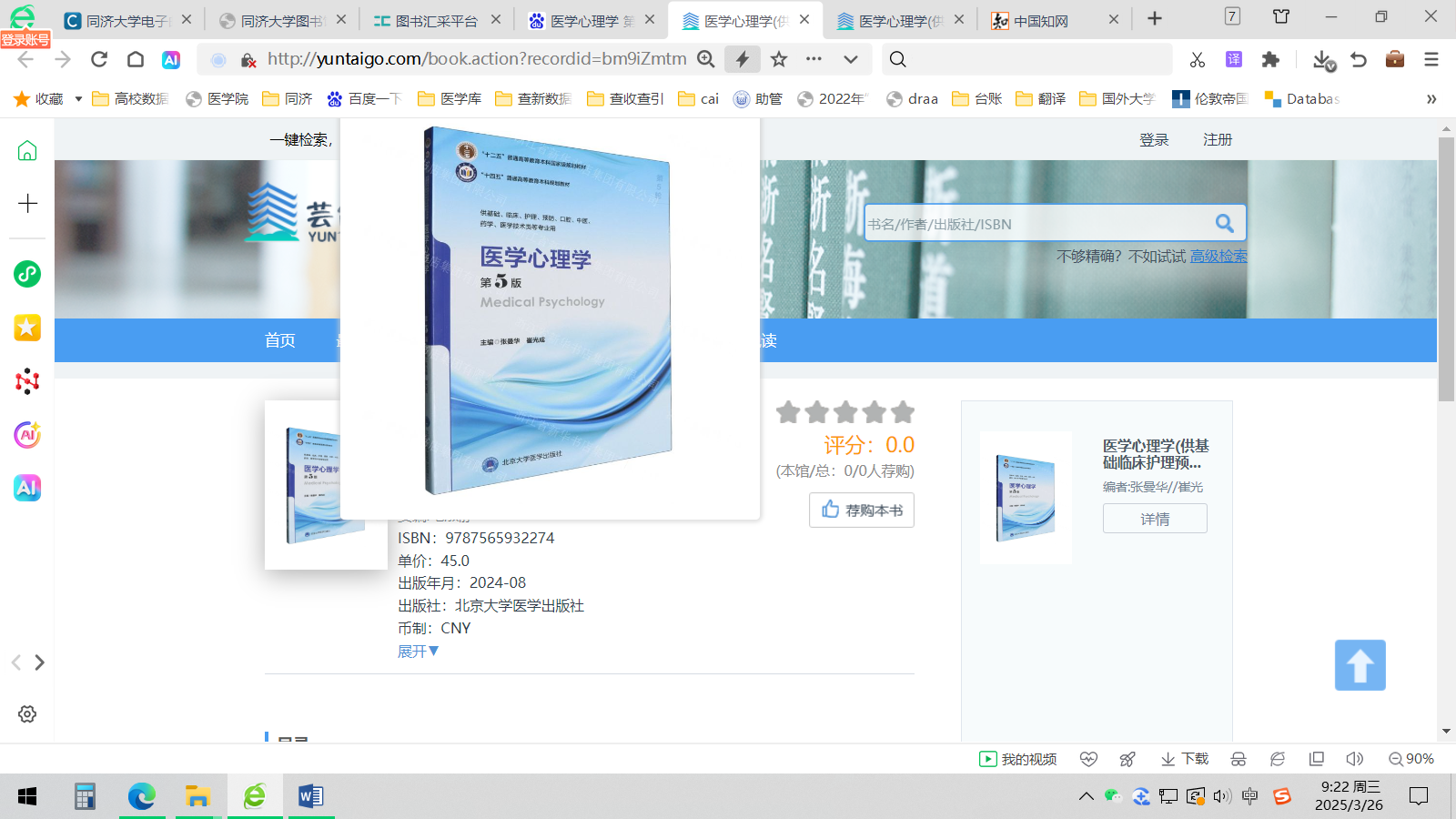Open the 首页 navigation menu item

click(x=280, y=340)
